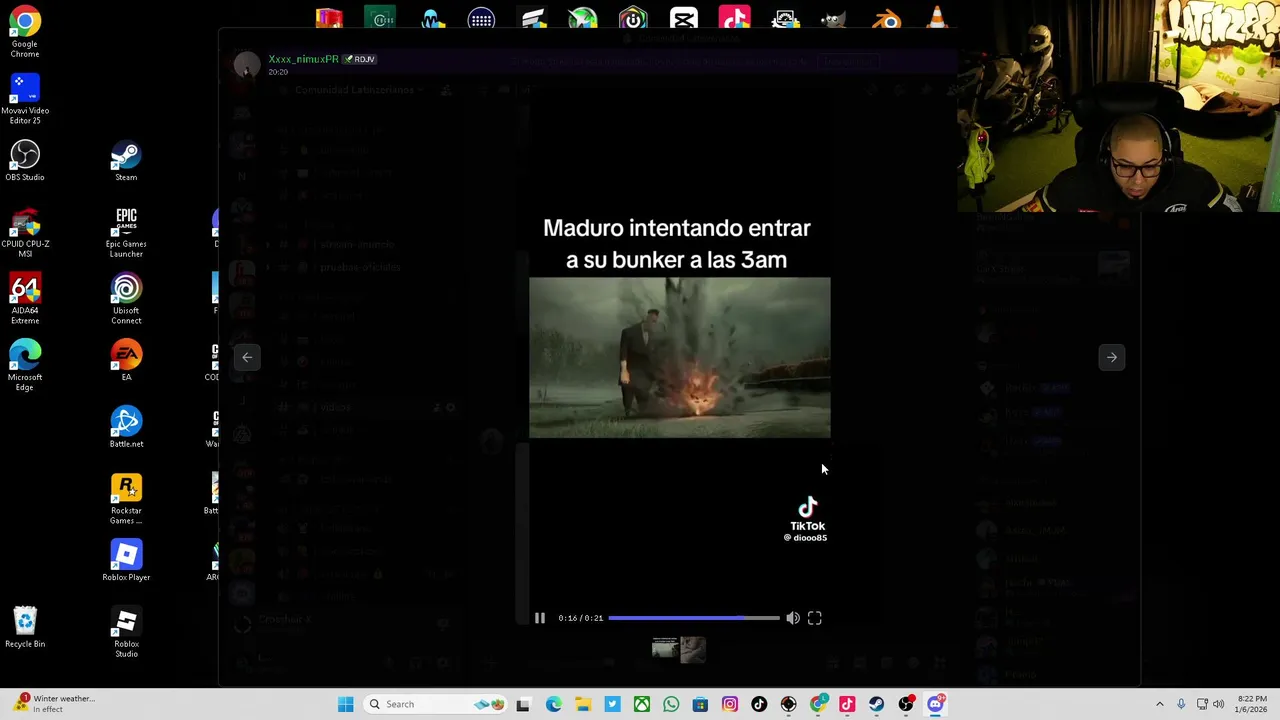This screenshot has height=720, width=1280.
Task: Open GIMP icon in top desktop row
Action: coord(835,18)
